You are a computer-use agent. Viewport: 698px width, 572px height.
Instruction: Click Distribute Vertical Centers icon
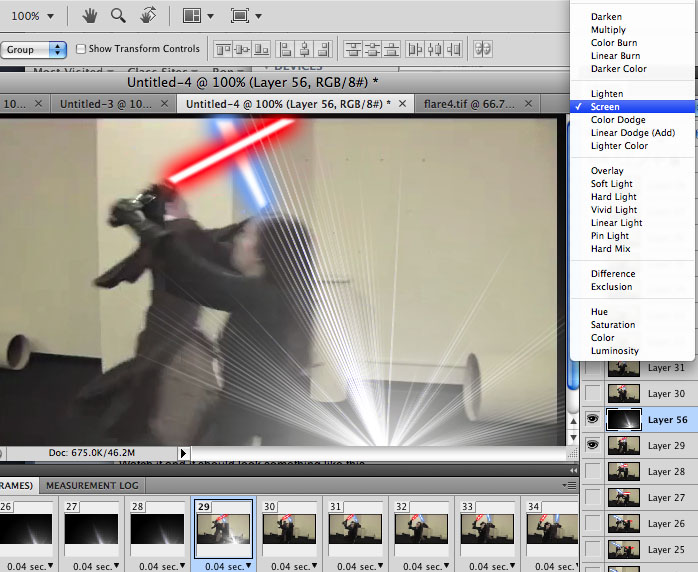373,49
